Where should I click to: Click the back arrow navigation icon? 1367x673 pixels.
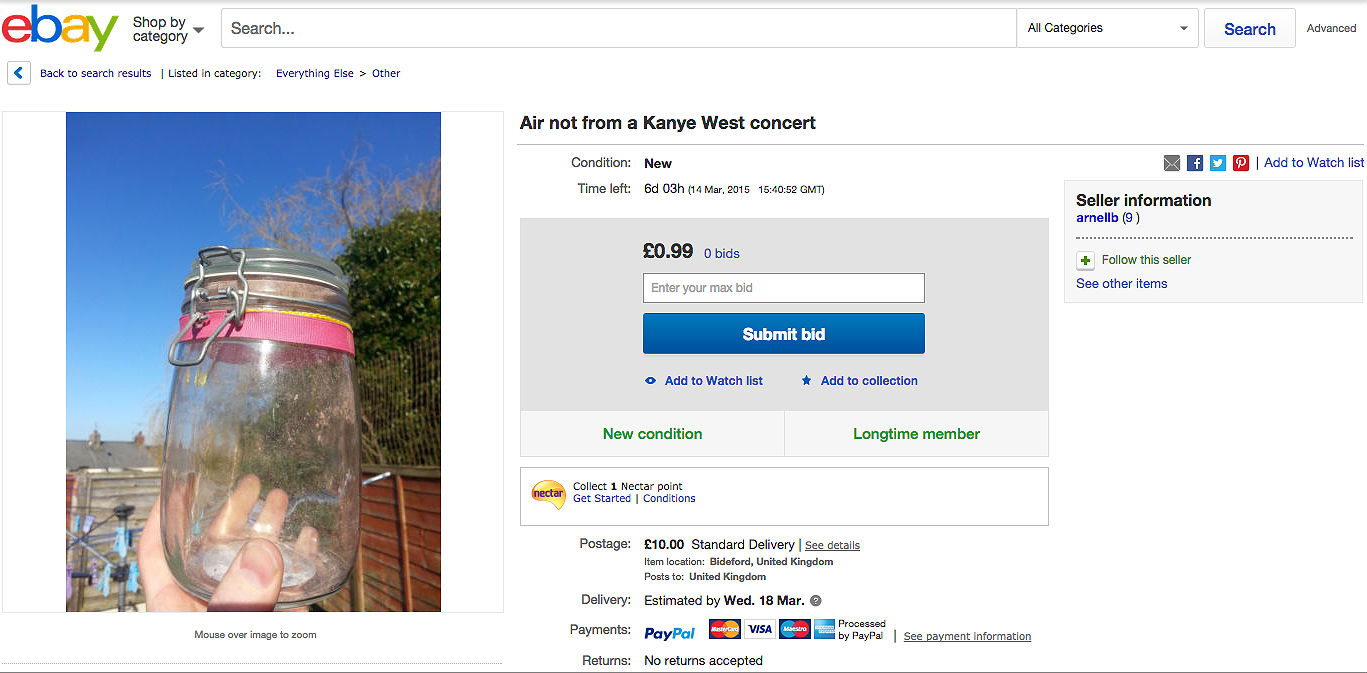point(18,72)
